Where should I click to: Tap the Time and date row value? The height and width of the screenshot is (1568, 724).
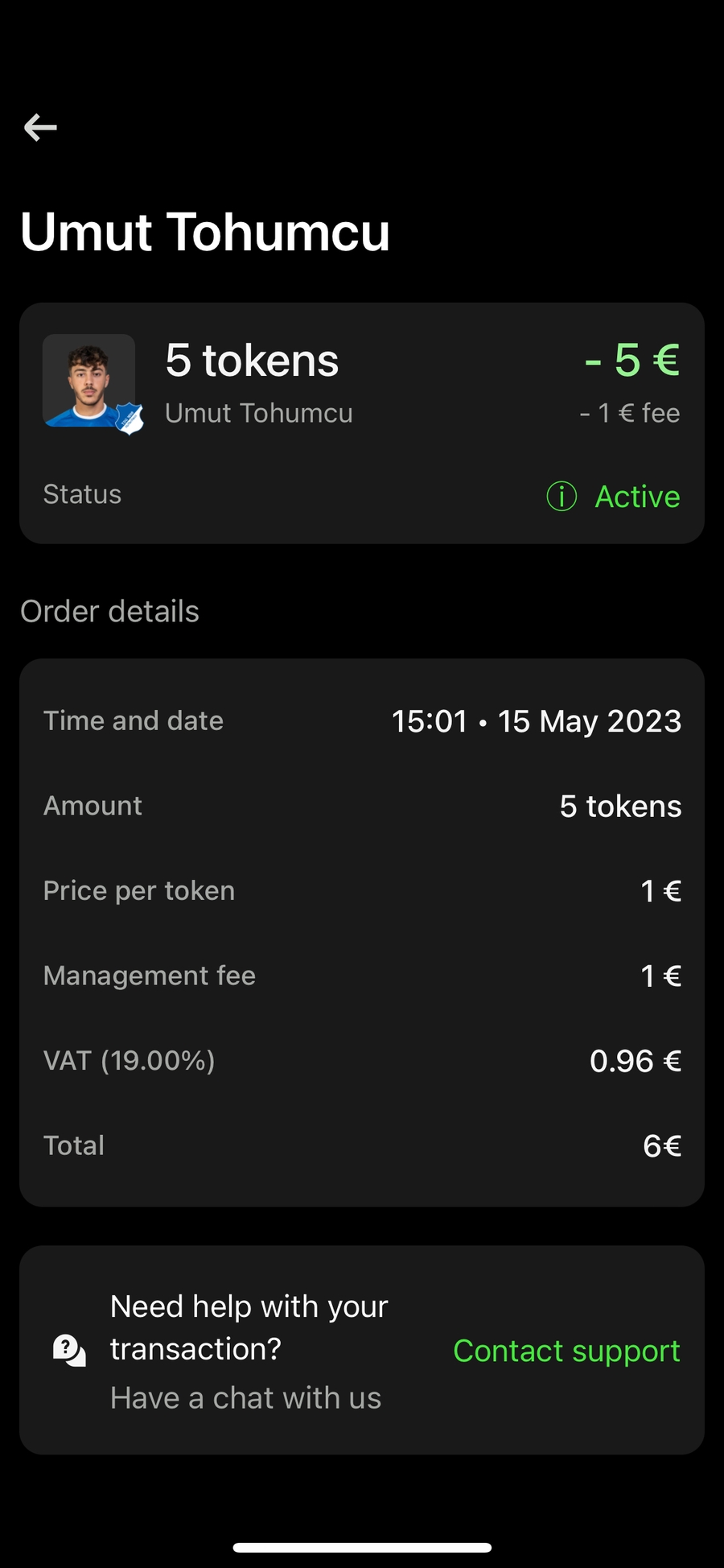(x=536, y=721)
